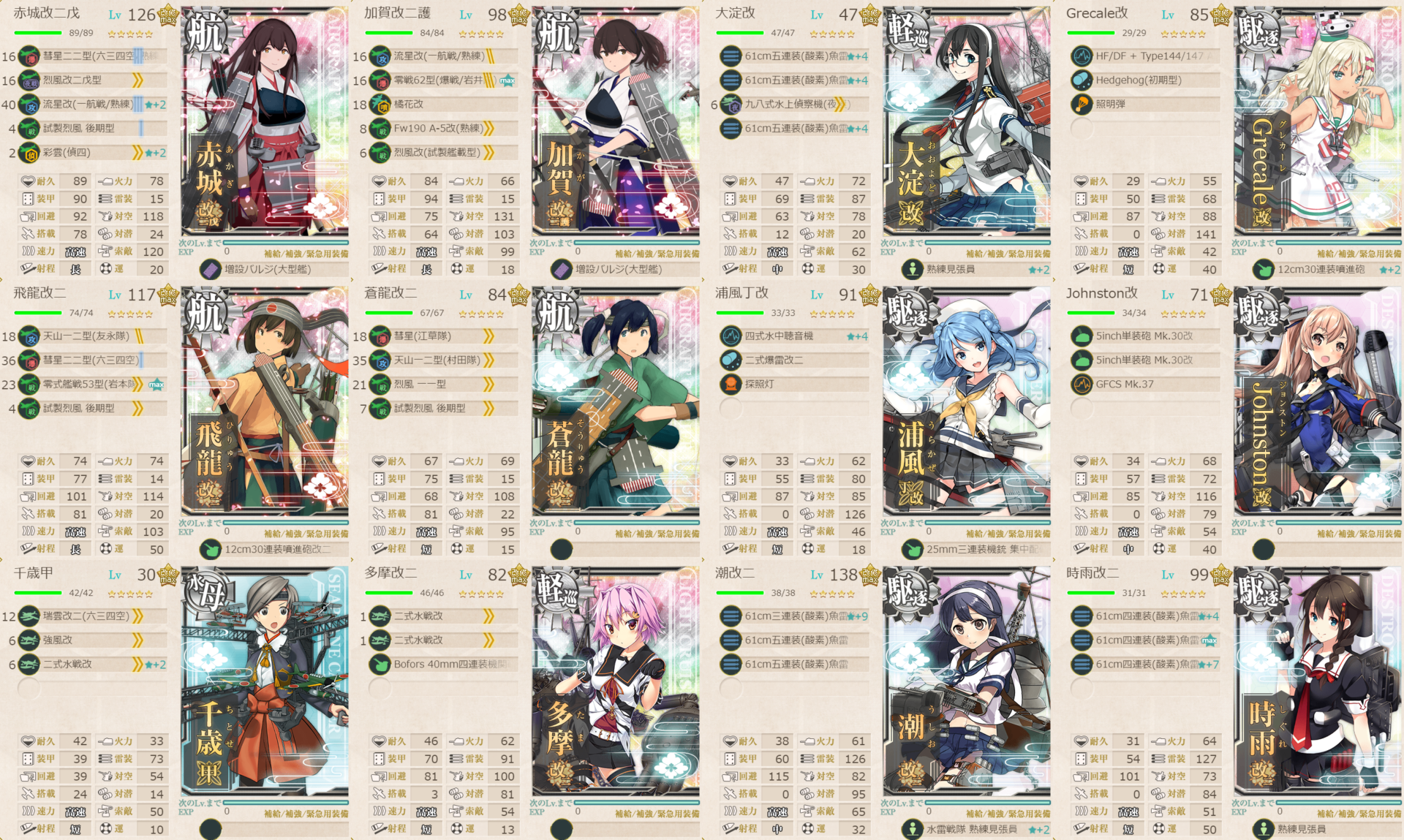The image size is (1404, 840).
Task: Click the 探照灯 searchlight icon on 浦風丁改
Action: click(x=731, y=384)
